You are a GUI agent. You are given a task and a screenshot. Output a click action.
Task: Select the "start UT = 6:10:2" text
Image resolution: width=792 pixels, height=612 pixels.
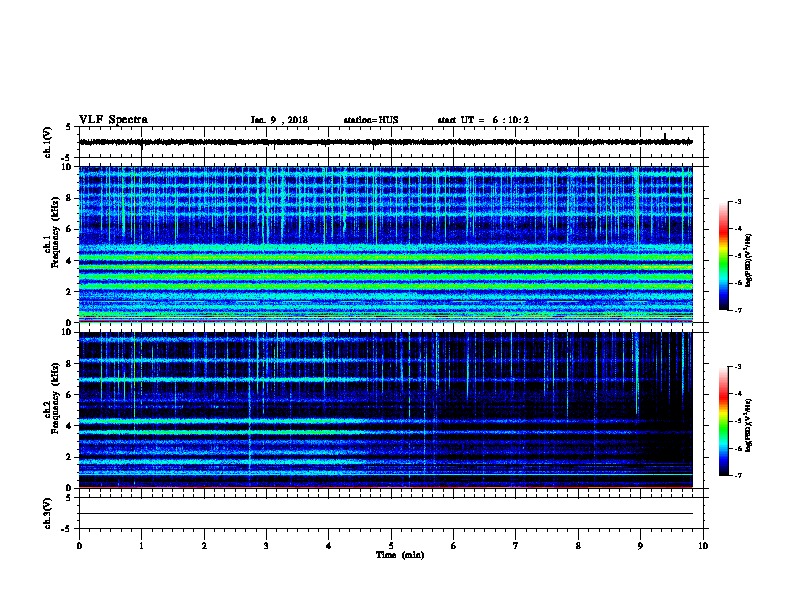483,120
